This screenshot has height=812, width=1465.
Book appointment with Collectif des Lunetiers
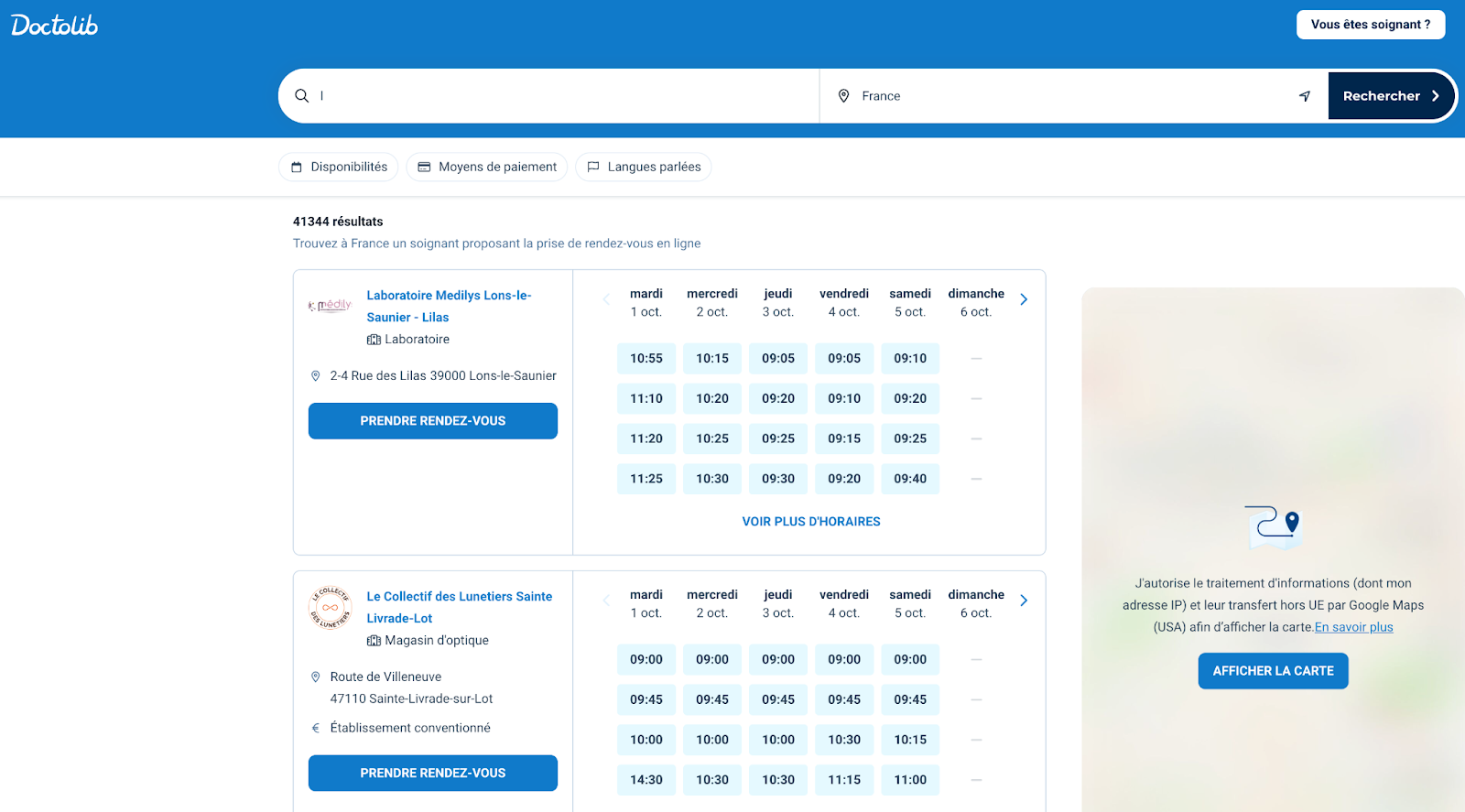coord(433,774)
